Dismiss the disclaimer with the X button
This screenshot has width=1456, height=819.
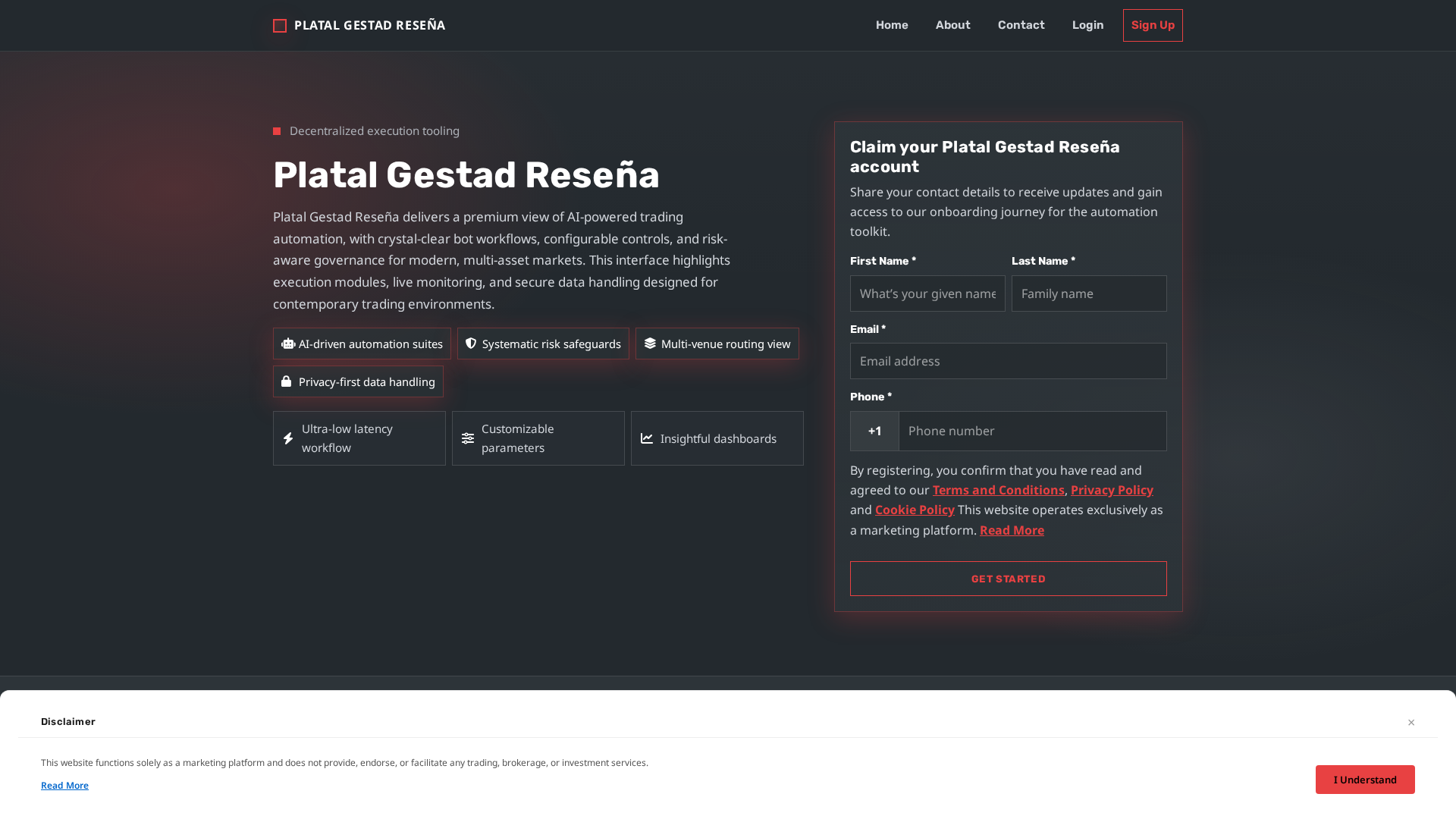1411,722
